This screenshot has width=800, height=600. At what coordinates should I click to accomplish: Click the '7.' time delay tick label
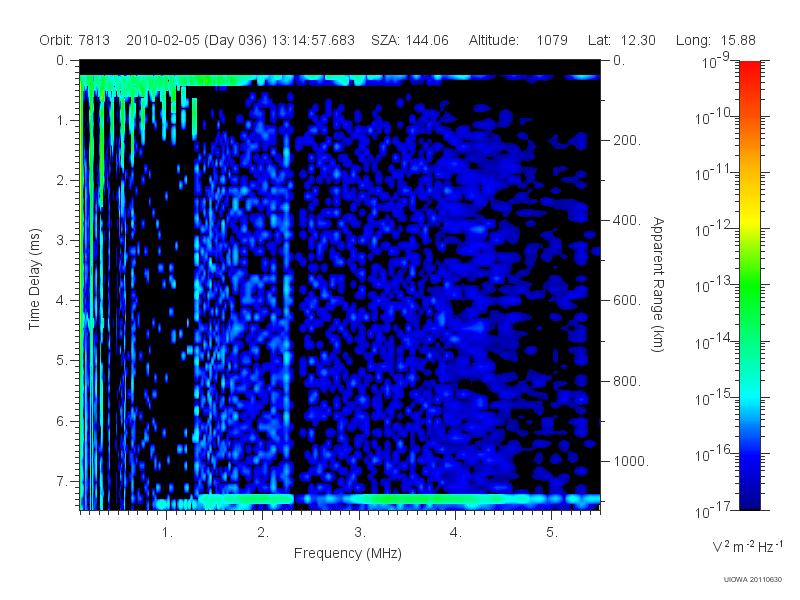point(62,481)
